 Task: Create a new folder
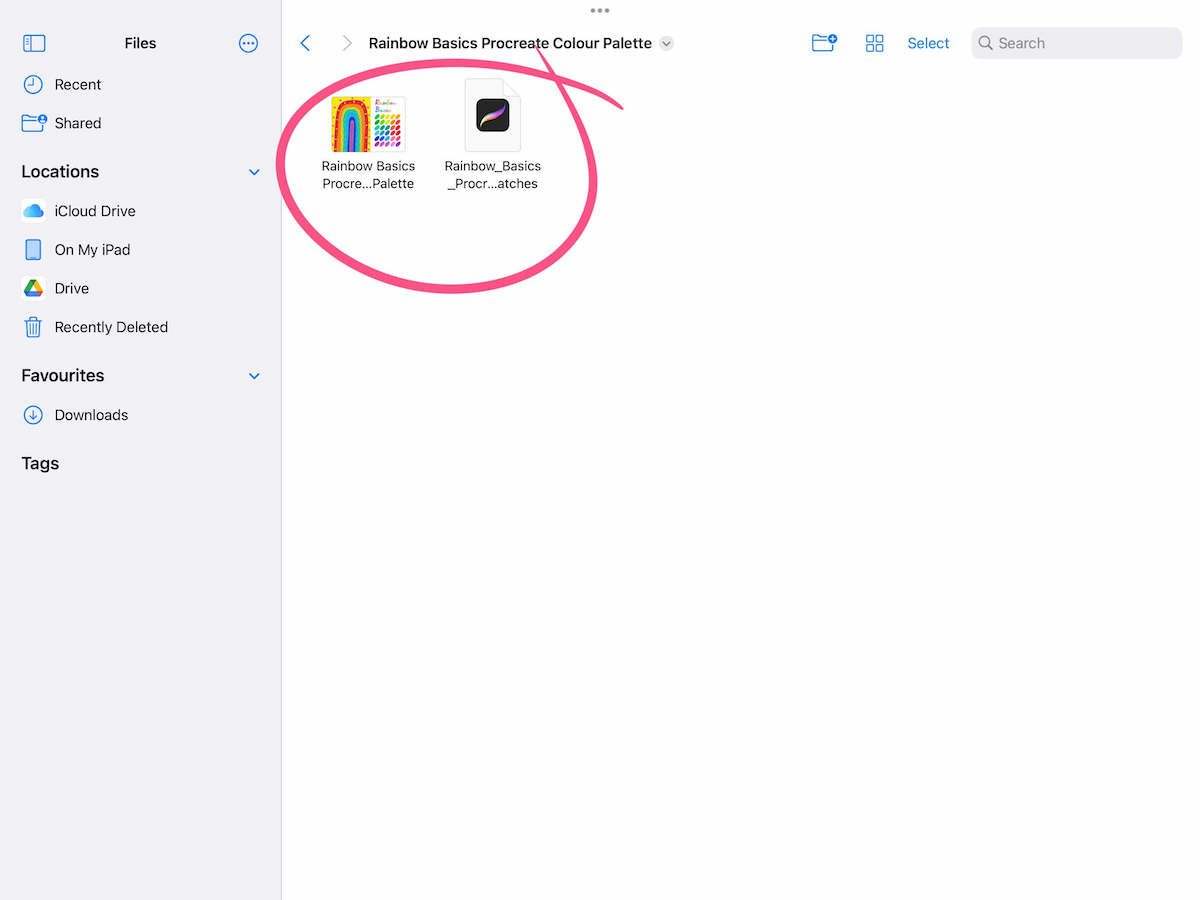[x=823, y=43]
